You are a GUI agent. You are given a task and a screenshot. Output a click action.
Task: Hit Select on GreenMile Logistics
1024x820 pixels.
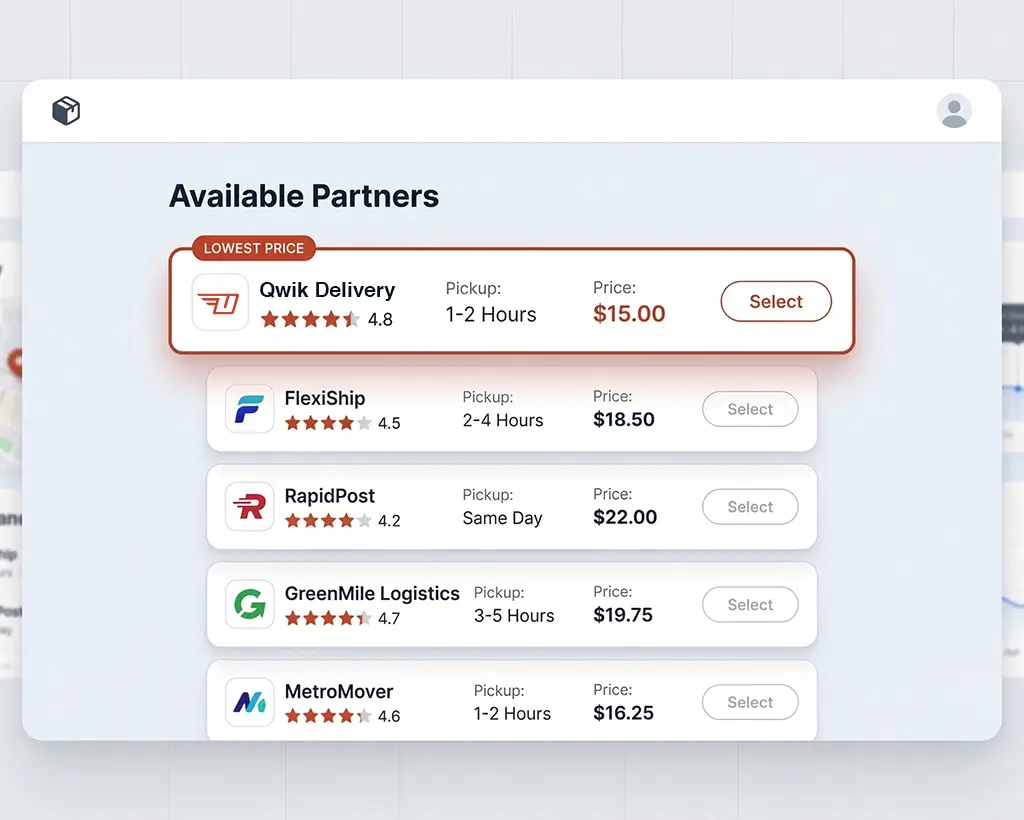tap(750, 605)
